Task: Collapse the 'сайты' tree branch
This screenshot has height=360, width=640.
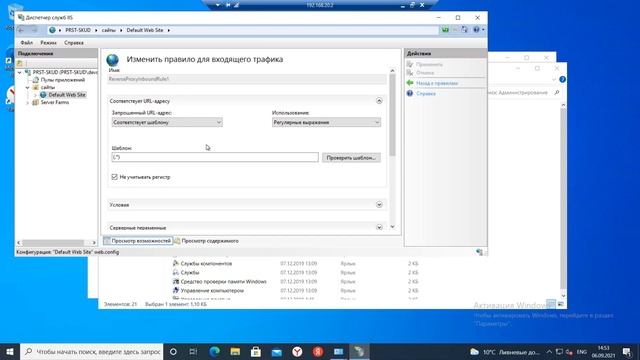Action: pyautogui.click(x=27, y=87)
